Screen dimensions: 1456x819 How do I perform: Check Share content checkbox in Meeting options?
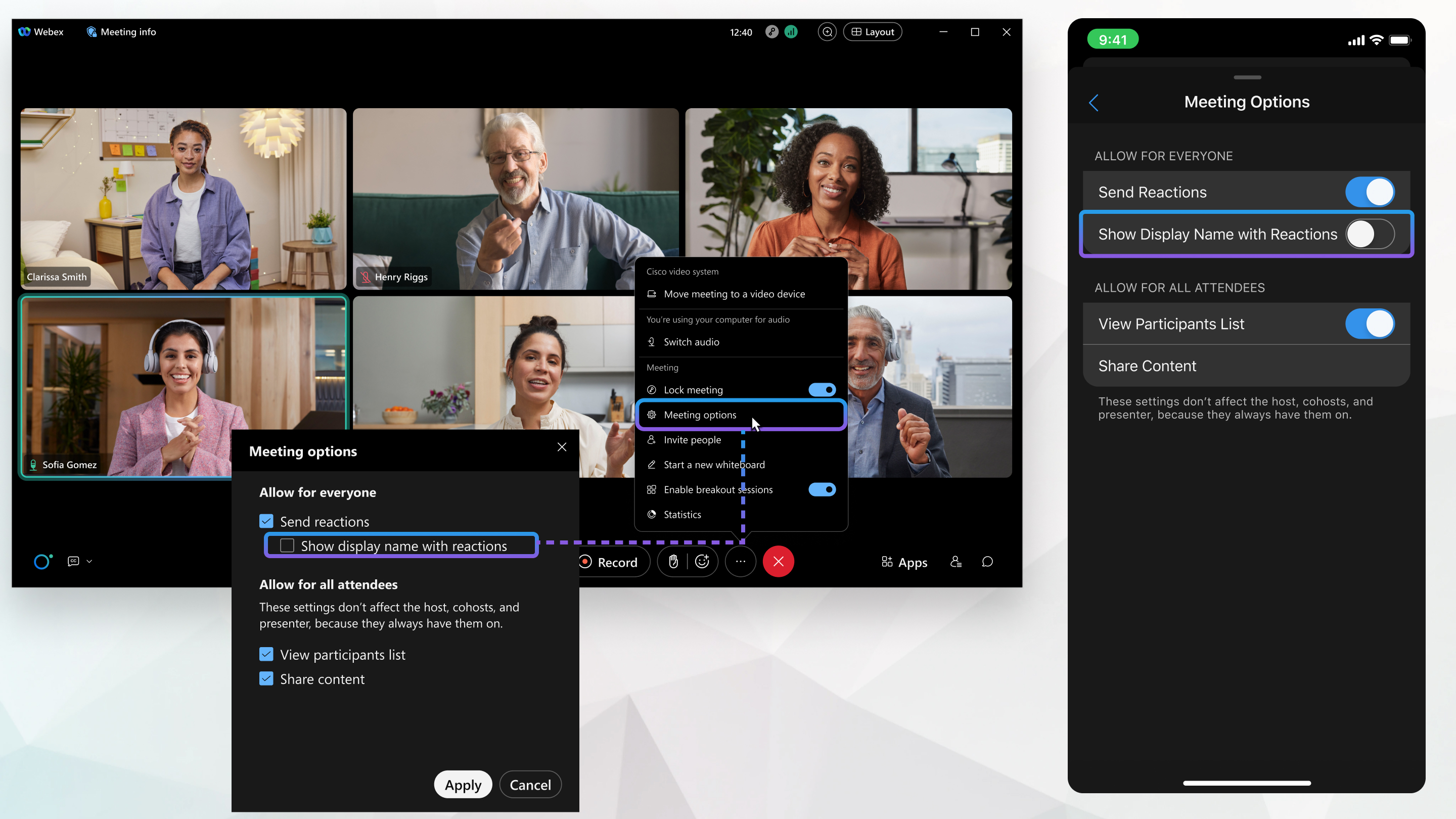(x=266, y=678)
